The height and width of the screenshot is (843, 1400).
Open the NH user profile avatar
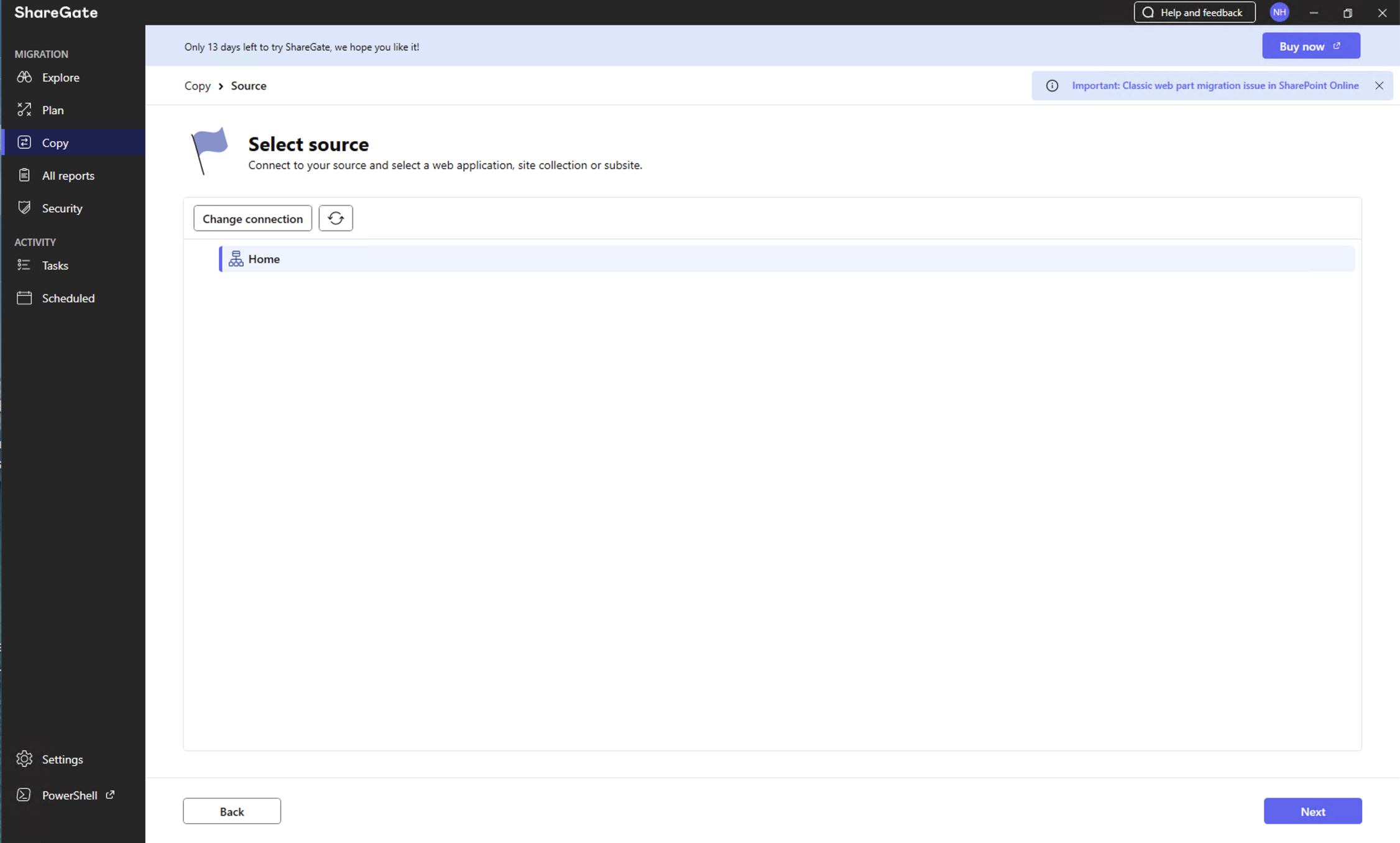tap(1279, 12)
